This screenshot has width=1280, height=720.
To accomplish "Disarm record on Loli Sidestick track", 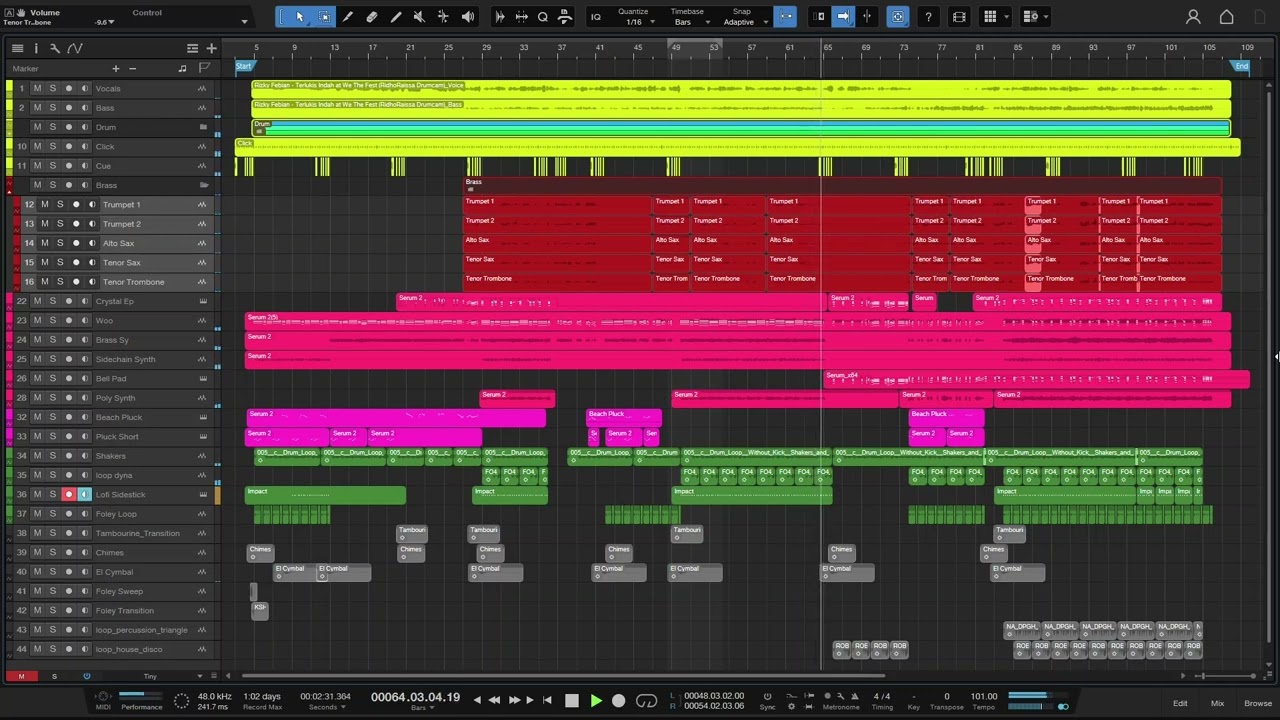I will pyautogui.click(x=68, y=495).
